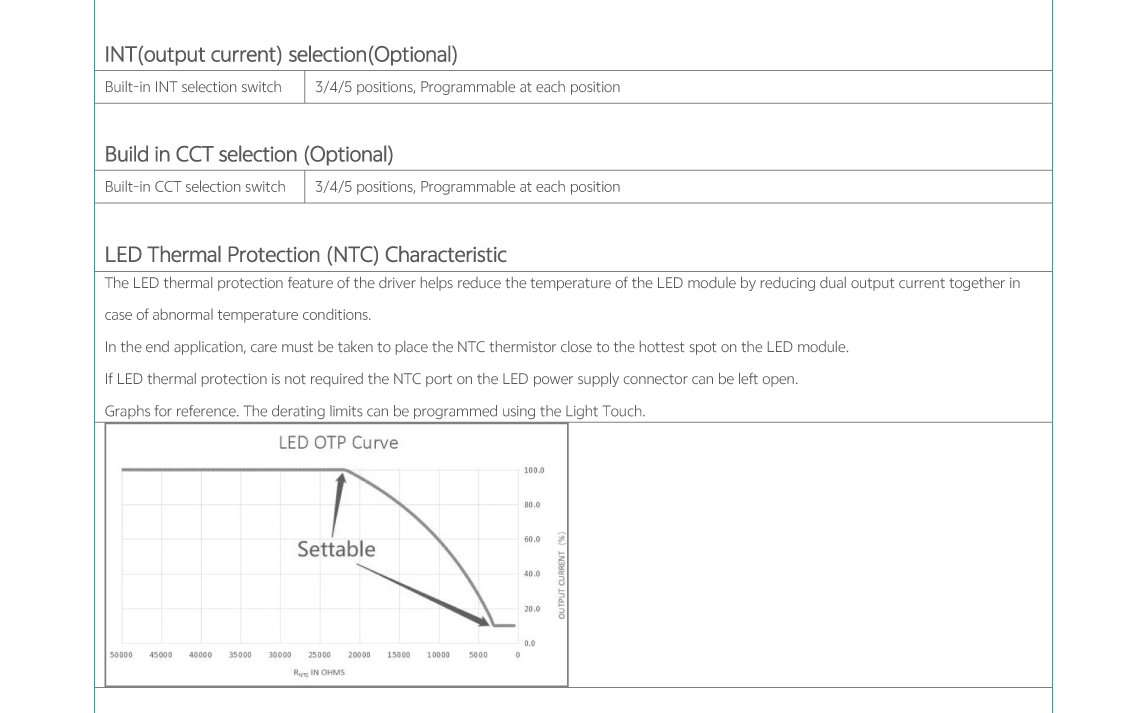Click the line about leaving NTC port open
Screen dimensions: 1145x713
451,379
